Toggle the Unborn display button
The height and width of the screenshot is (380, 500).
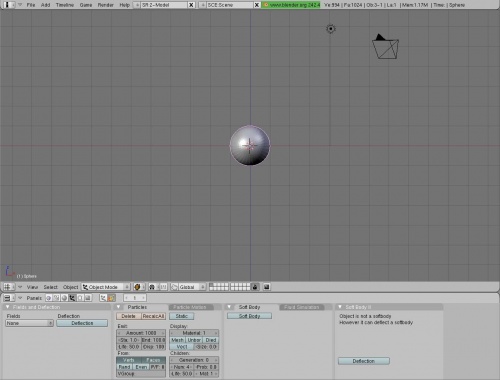194,340
